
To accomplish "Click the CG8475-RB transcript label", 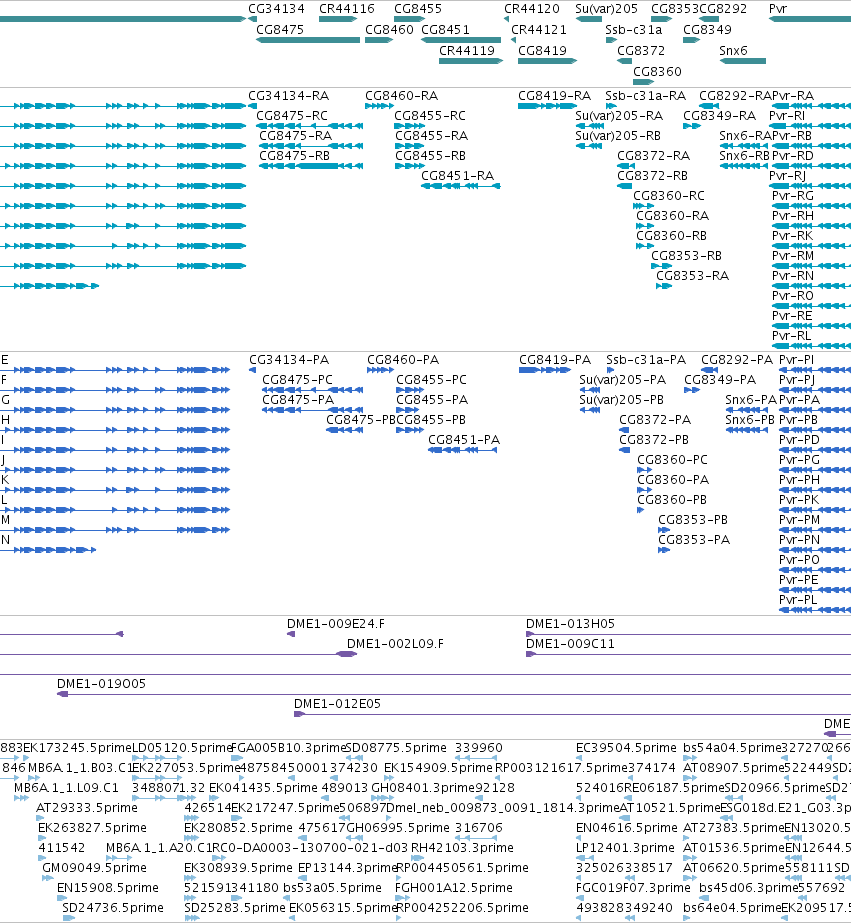I will point(294,156).
